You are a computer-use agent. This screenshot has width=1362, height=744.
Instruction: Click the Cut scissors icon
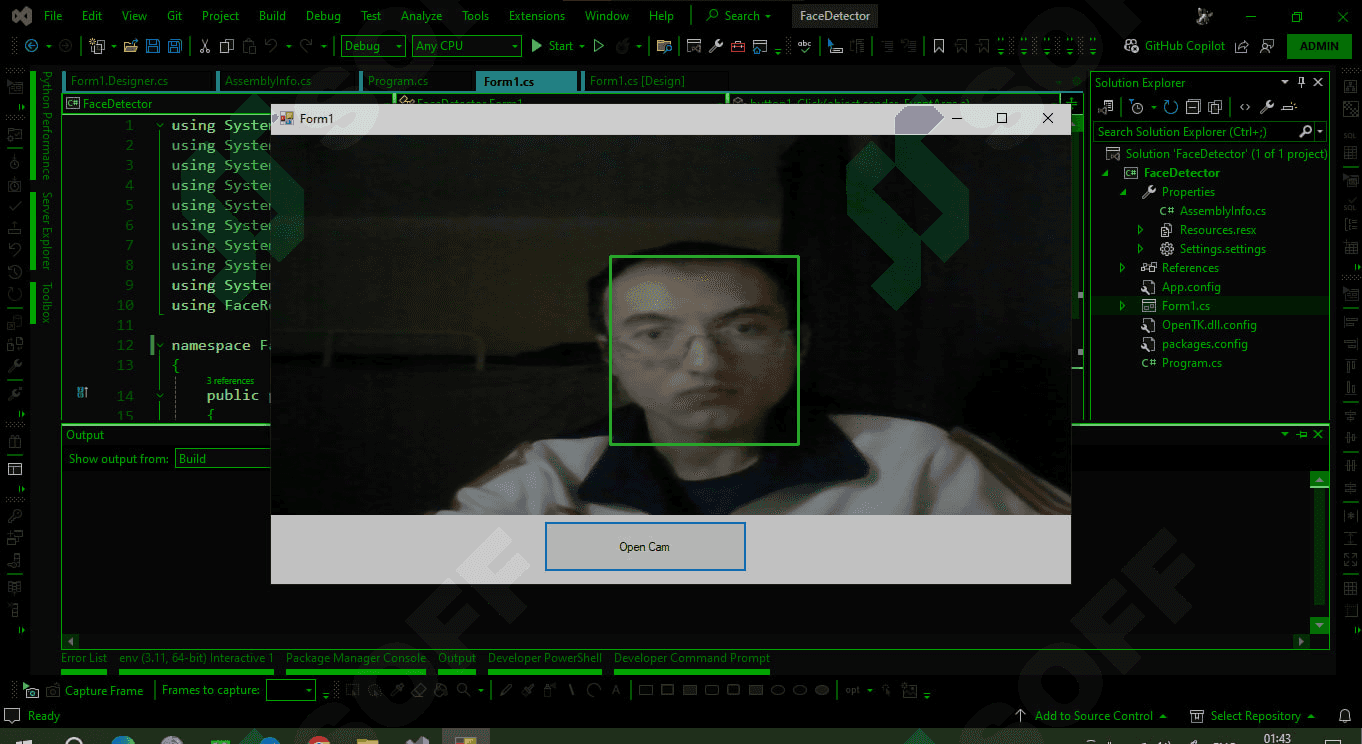point(205,46)
